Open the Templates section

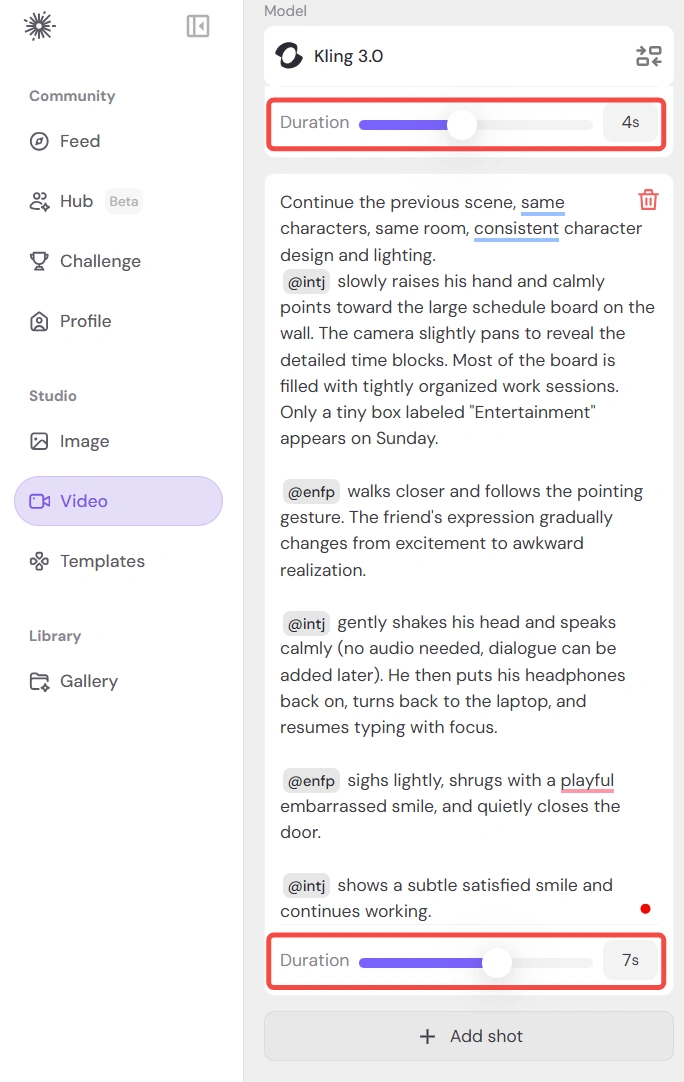click(102, 561)
